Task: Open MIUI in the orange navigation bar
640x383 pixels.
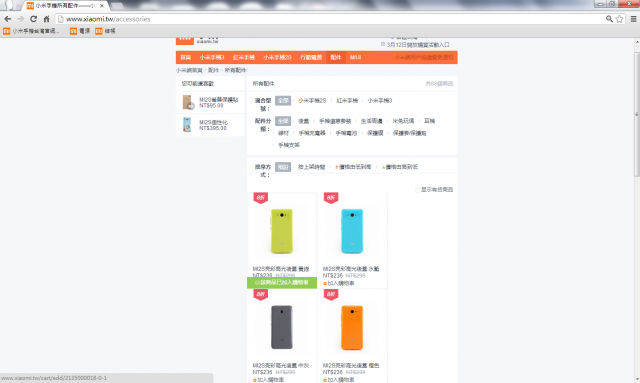Action: click(356, 58)
